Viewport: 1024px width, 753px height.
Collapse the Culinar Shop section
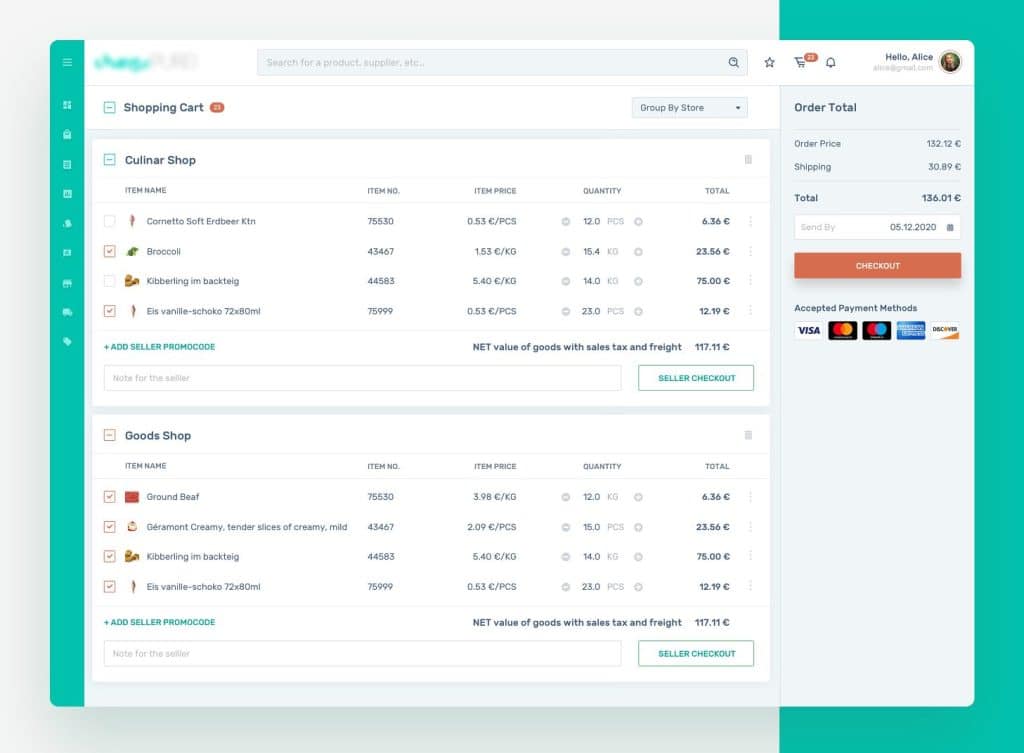tap(109, 160)
